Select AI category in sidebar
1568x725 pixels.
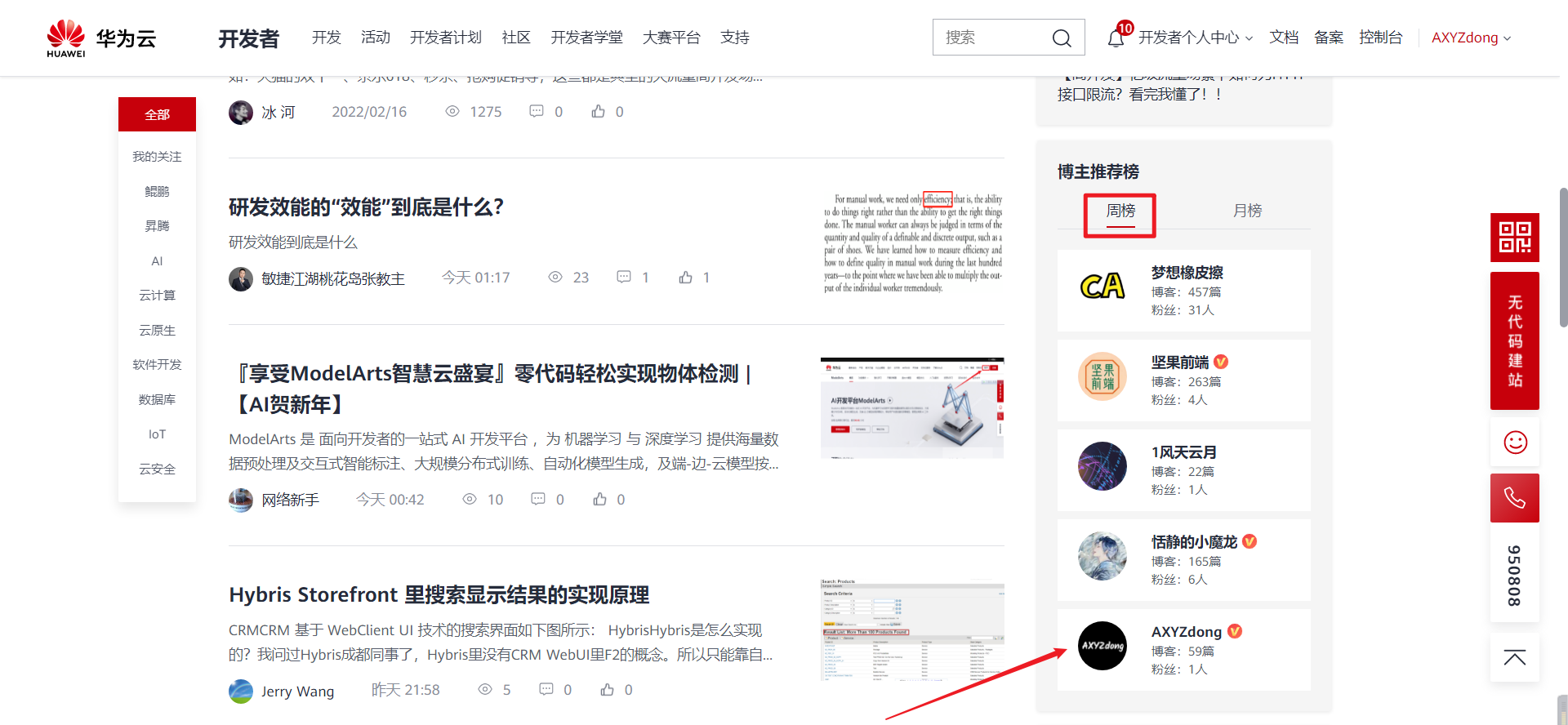pos(157,261)
